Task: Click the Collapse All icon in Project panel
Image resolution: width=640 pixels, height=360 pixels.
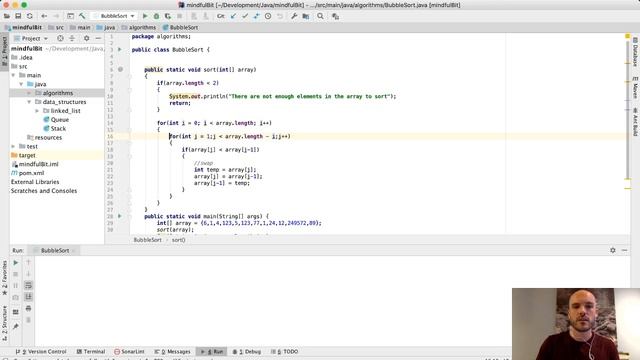Action: tap(72, 38)
